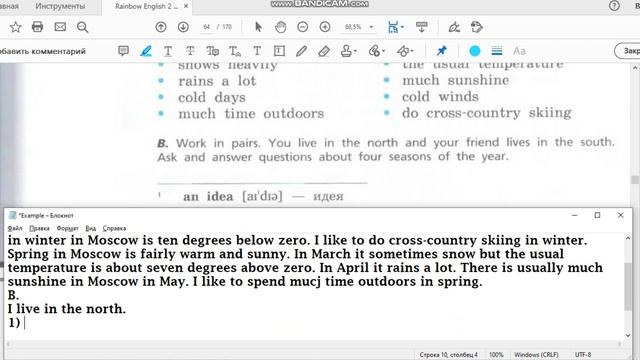The image size is (640, 360).
Task: Click the star bookmark icon
Action: coord(16,27)
